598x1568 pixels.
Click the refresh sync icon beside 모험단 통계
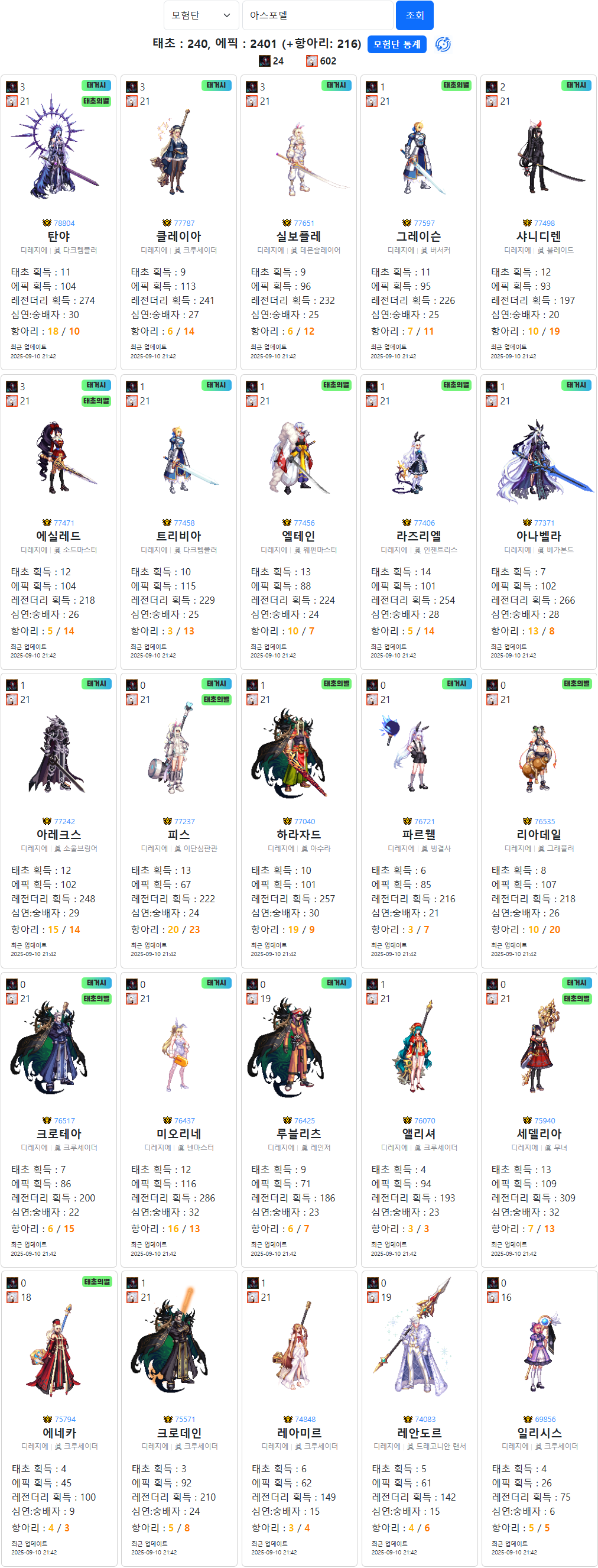tap(443, 44)
